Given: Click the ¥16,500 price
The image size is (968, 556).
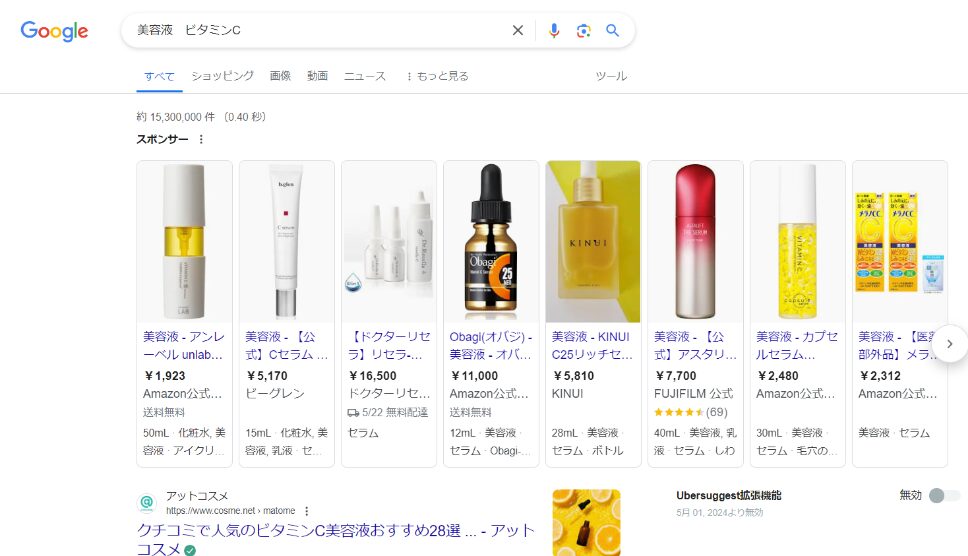Looking at the screenshot, I should pyautogui.click(x=372, y=376).
